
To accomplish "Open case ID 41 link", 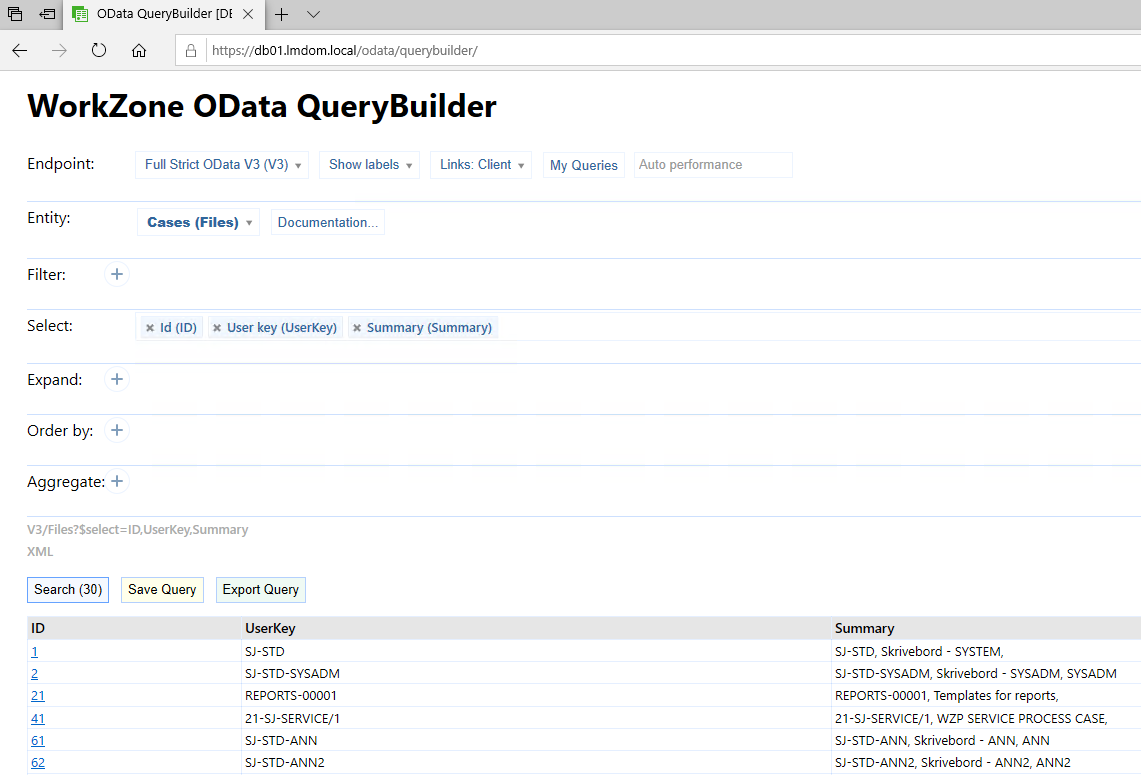I will (38, 718).
